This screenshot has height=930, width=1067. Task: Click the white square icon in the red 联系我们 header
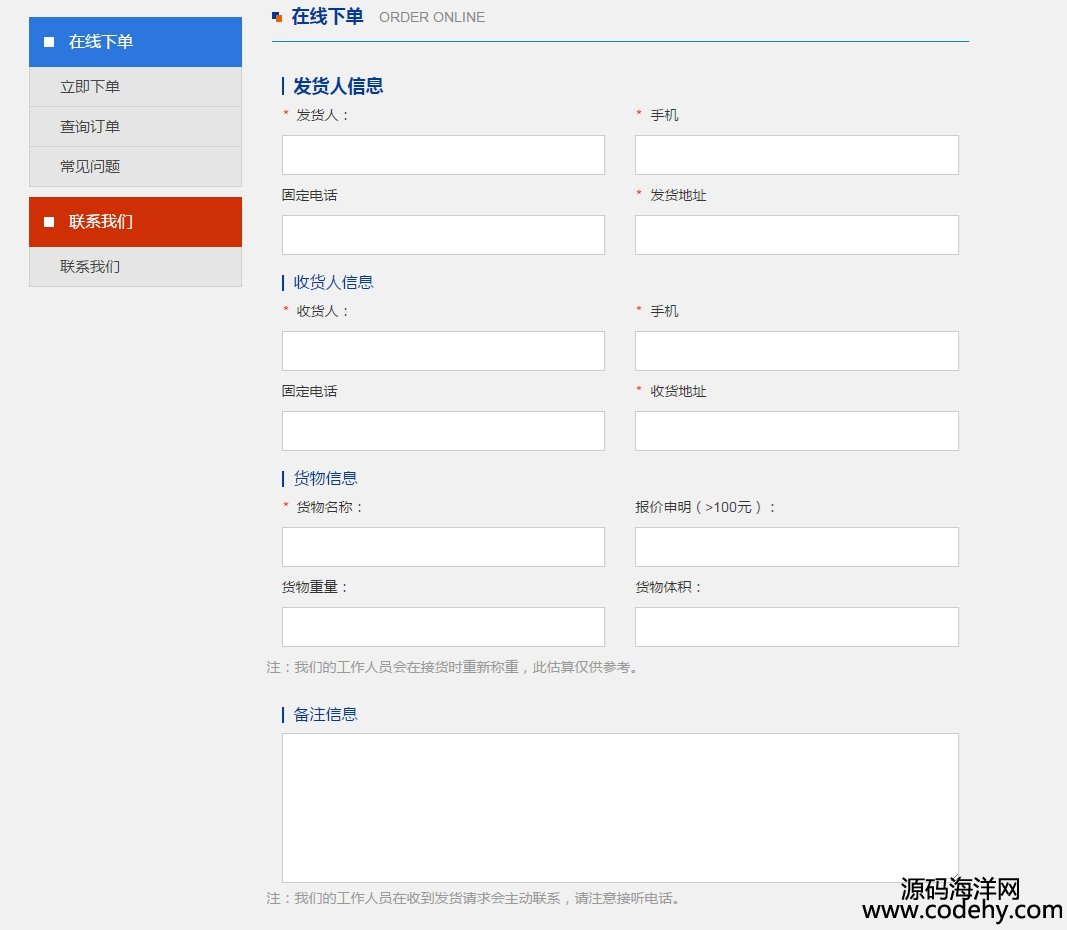coord(49,222)
